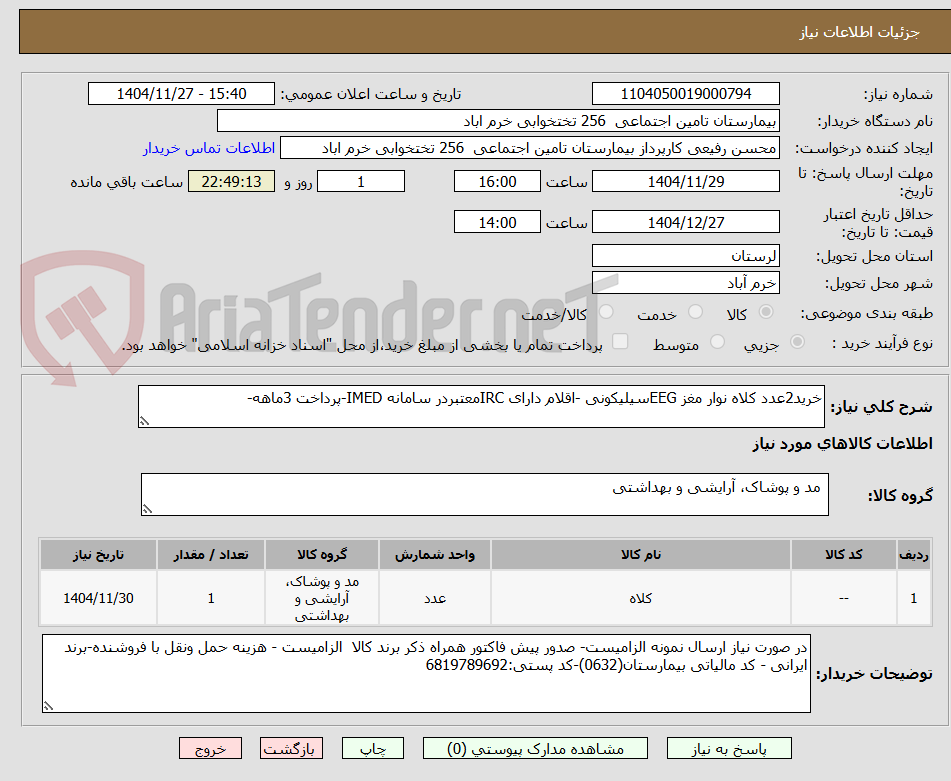Click the deadline date 1404/11/29 field
The image size is (951, 781).
pos(685,181)
